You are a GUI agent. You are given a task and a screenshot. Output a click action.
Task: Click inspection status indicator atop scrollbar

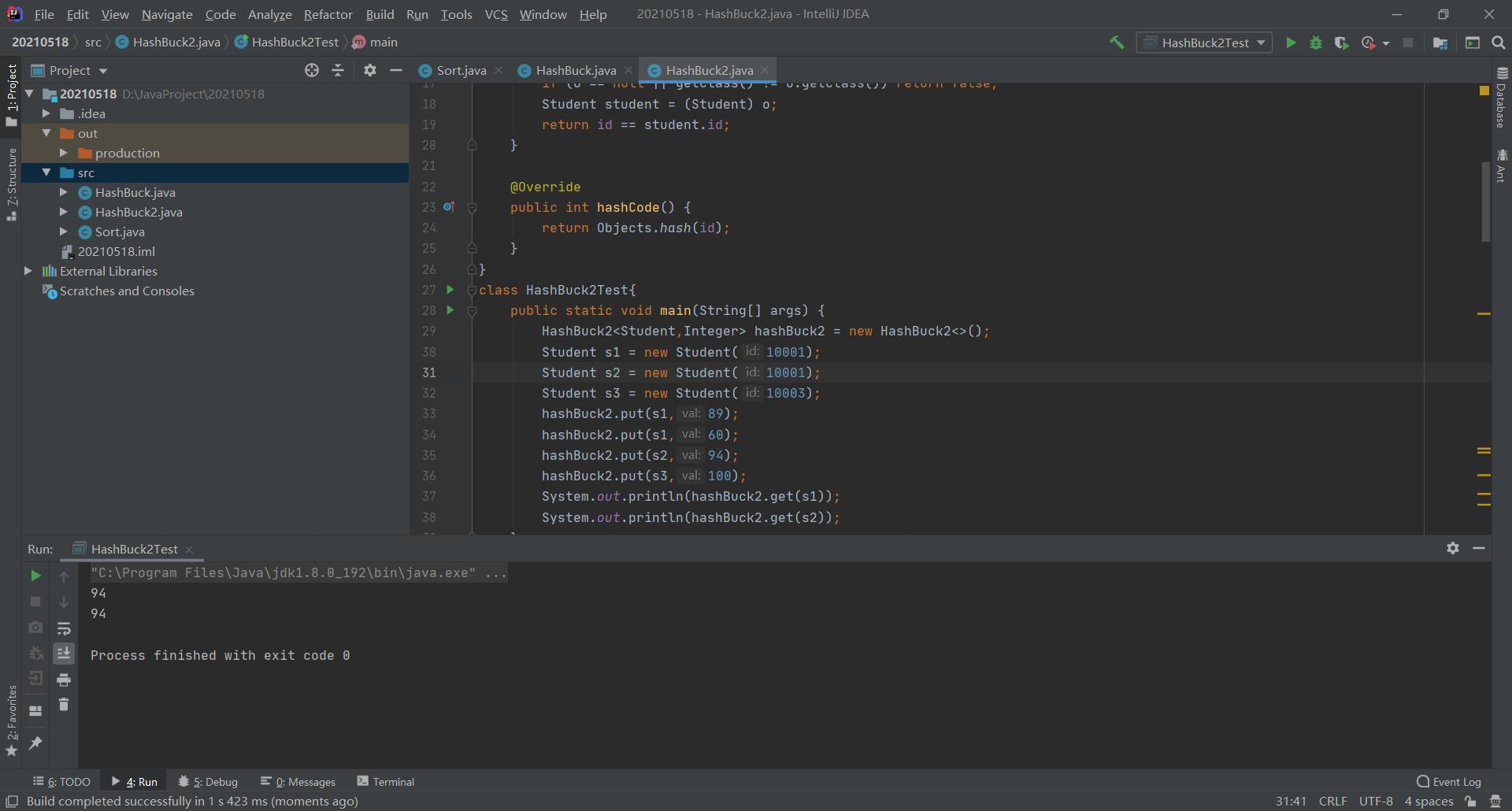pyautogui.click(x=1484, y=91)
